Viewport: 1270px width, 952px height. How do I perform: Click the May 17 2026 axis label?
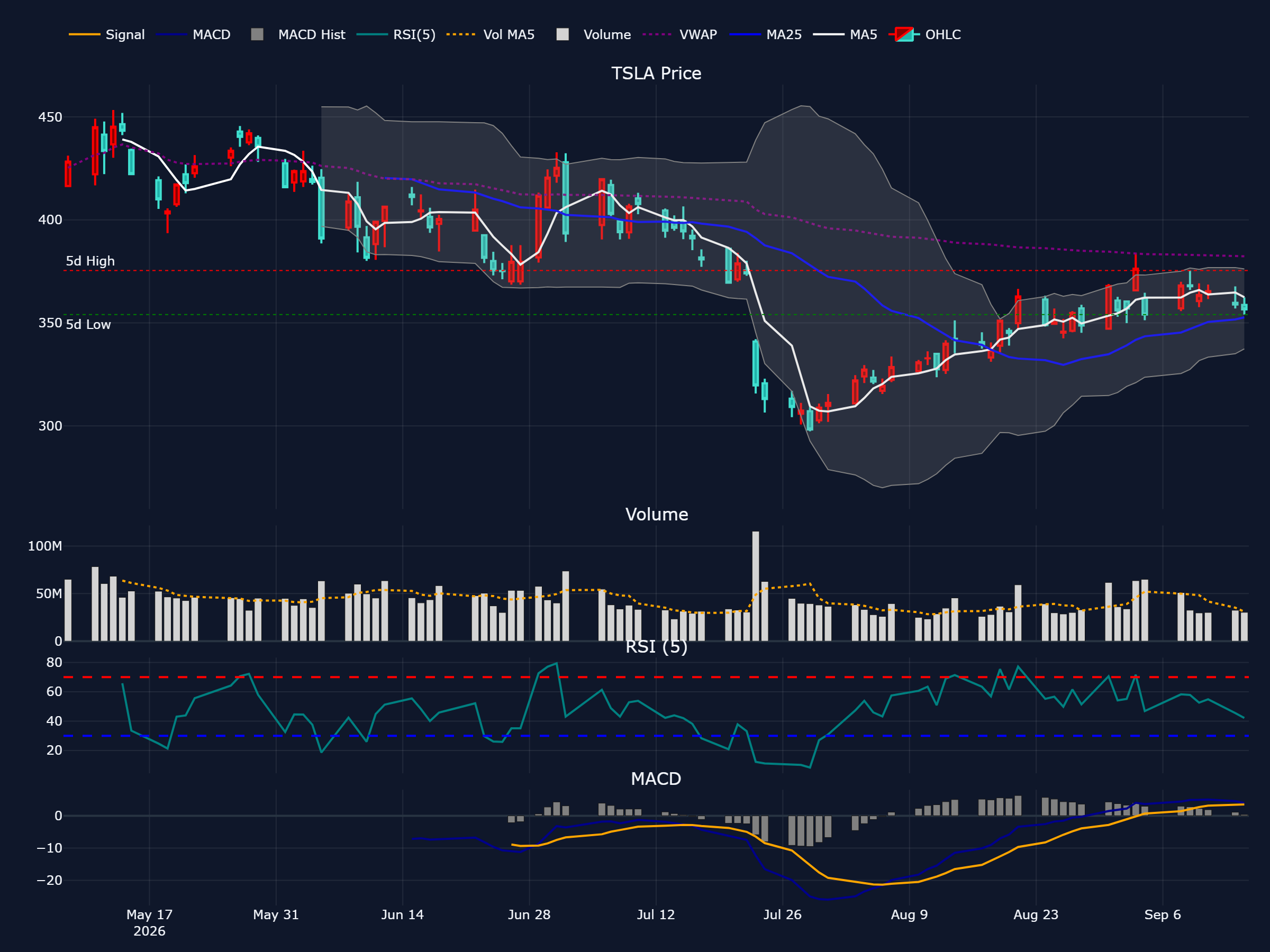click(149, 923)
